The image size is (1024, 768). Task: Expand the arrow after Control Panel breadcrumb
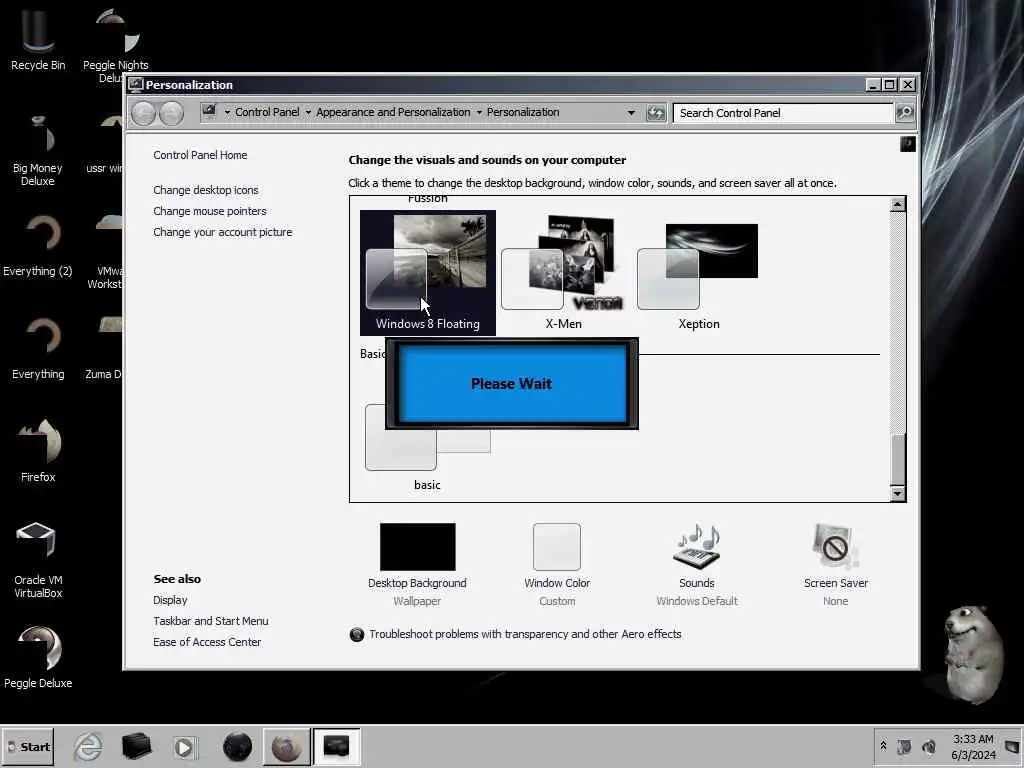click(308, 112)
